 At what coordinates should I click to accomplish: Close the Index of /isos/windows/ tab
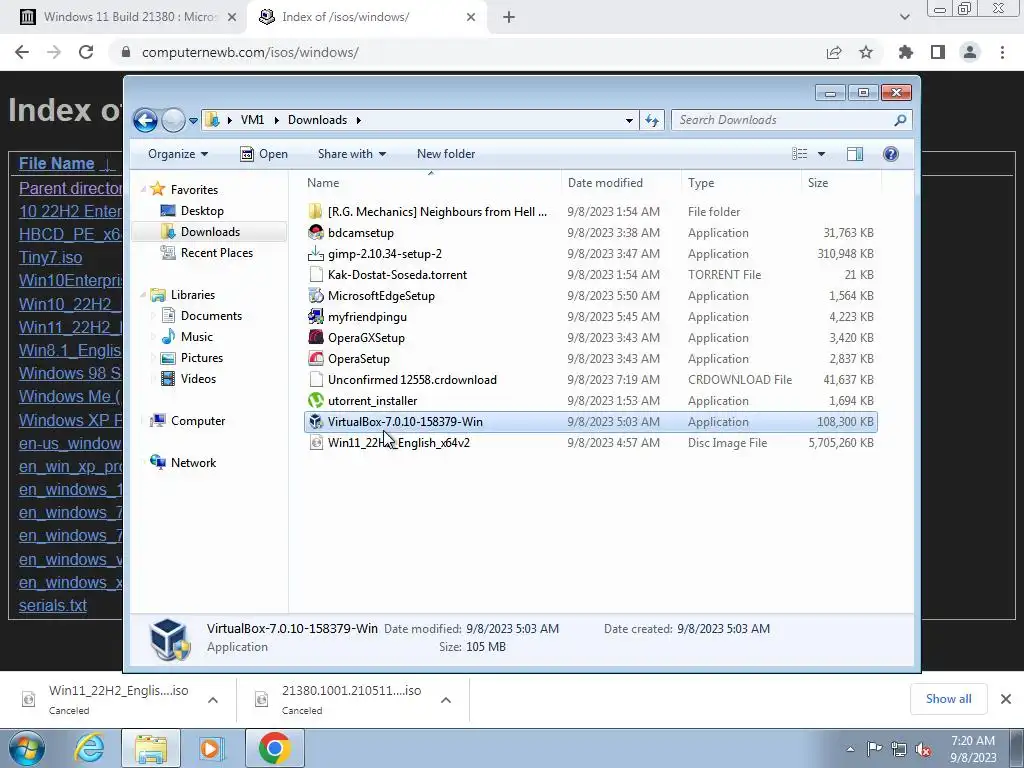471,18
